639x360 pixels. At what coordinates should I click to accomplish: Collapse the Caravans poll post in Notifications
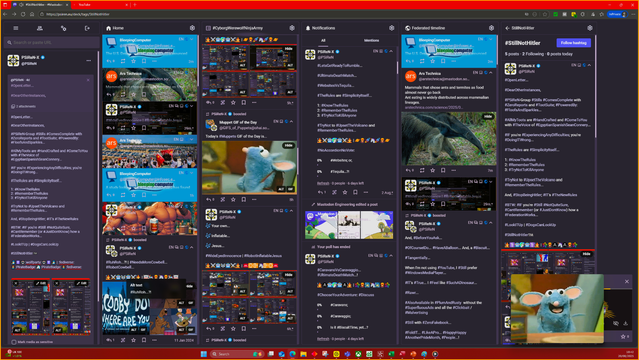391,256
